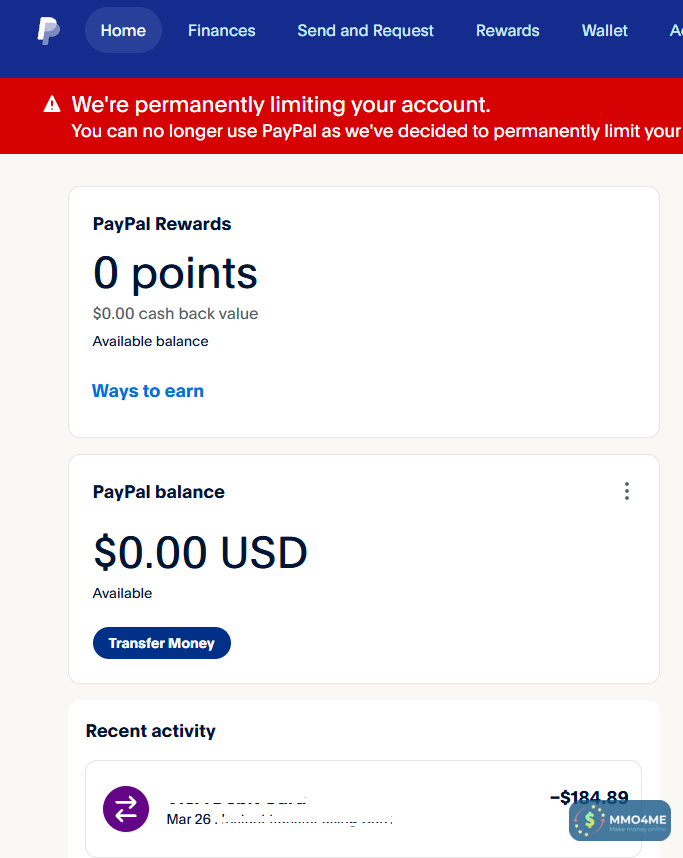The image size is (683, 858).
Task: Open PayPal balance three-dot options menu
Action: (627, 491)
